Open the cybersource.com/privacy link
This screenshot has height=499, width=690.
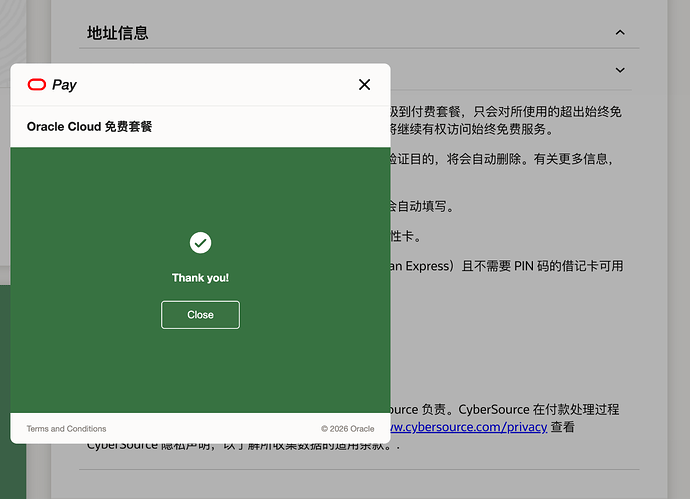(x=469, y=427)
